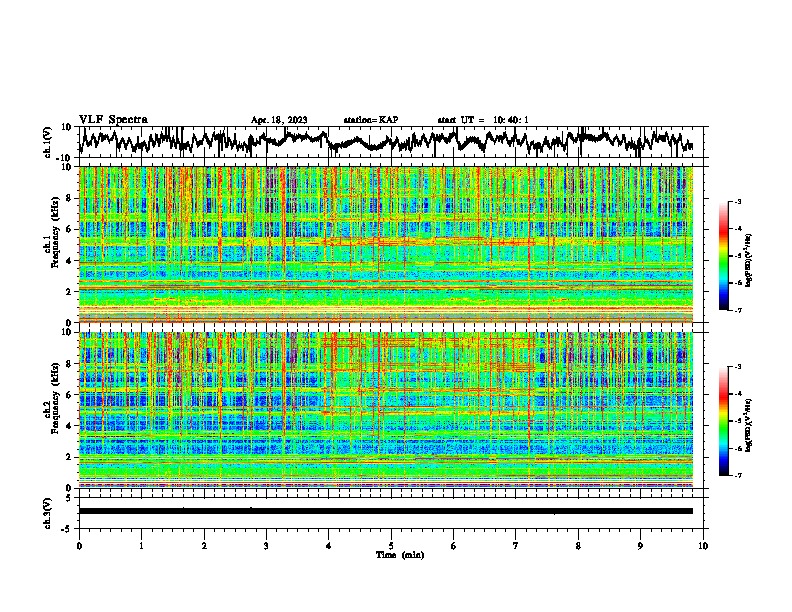Click the "Time (min)" axis label
The width and height of the screenshot is (792, 612).
coord(400,555)
